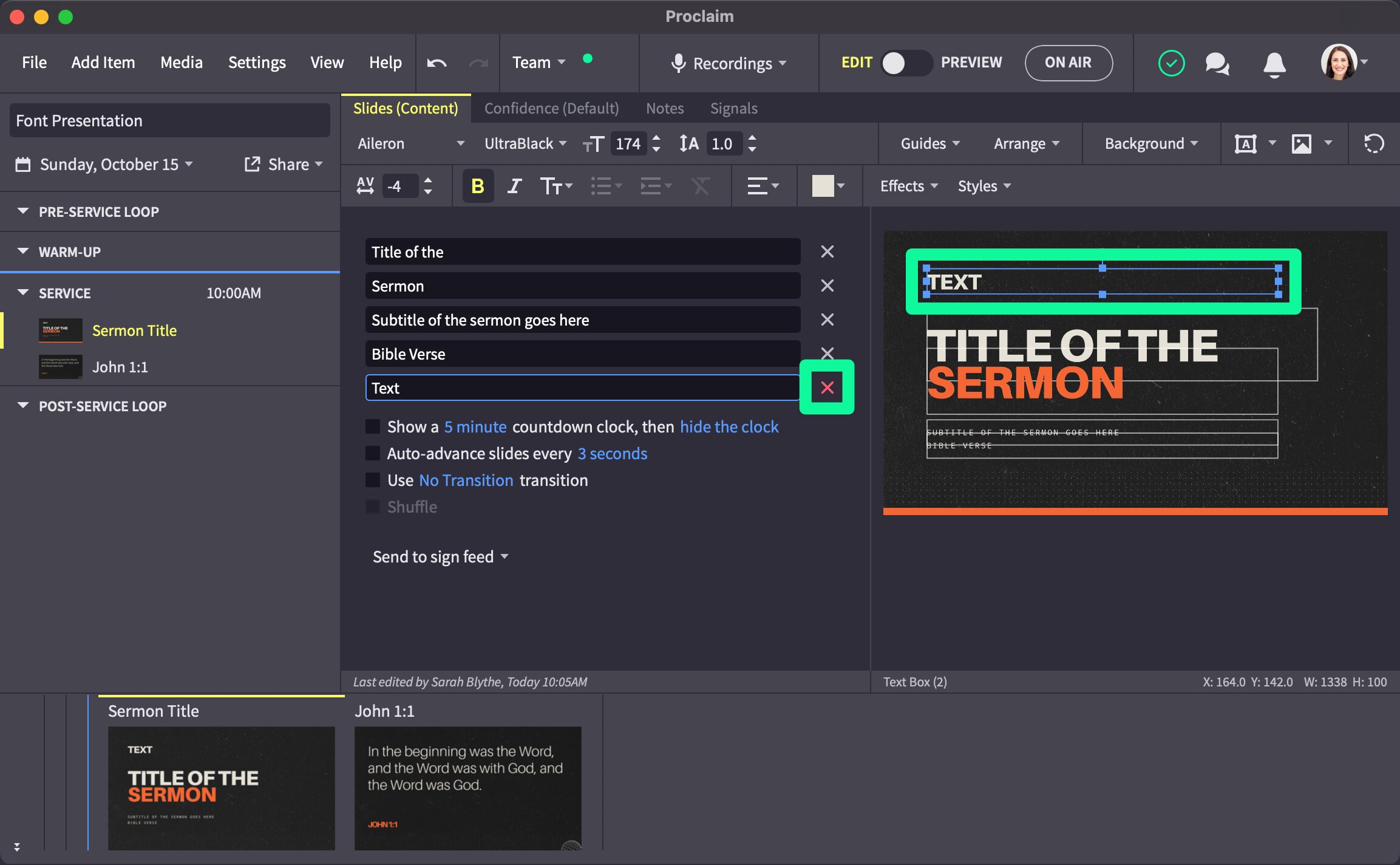Open the Aileron font family dropdown
This screenshot has width=1400, height=865.
pyautogui.click(x=411, y=144)
